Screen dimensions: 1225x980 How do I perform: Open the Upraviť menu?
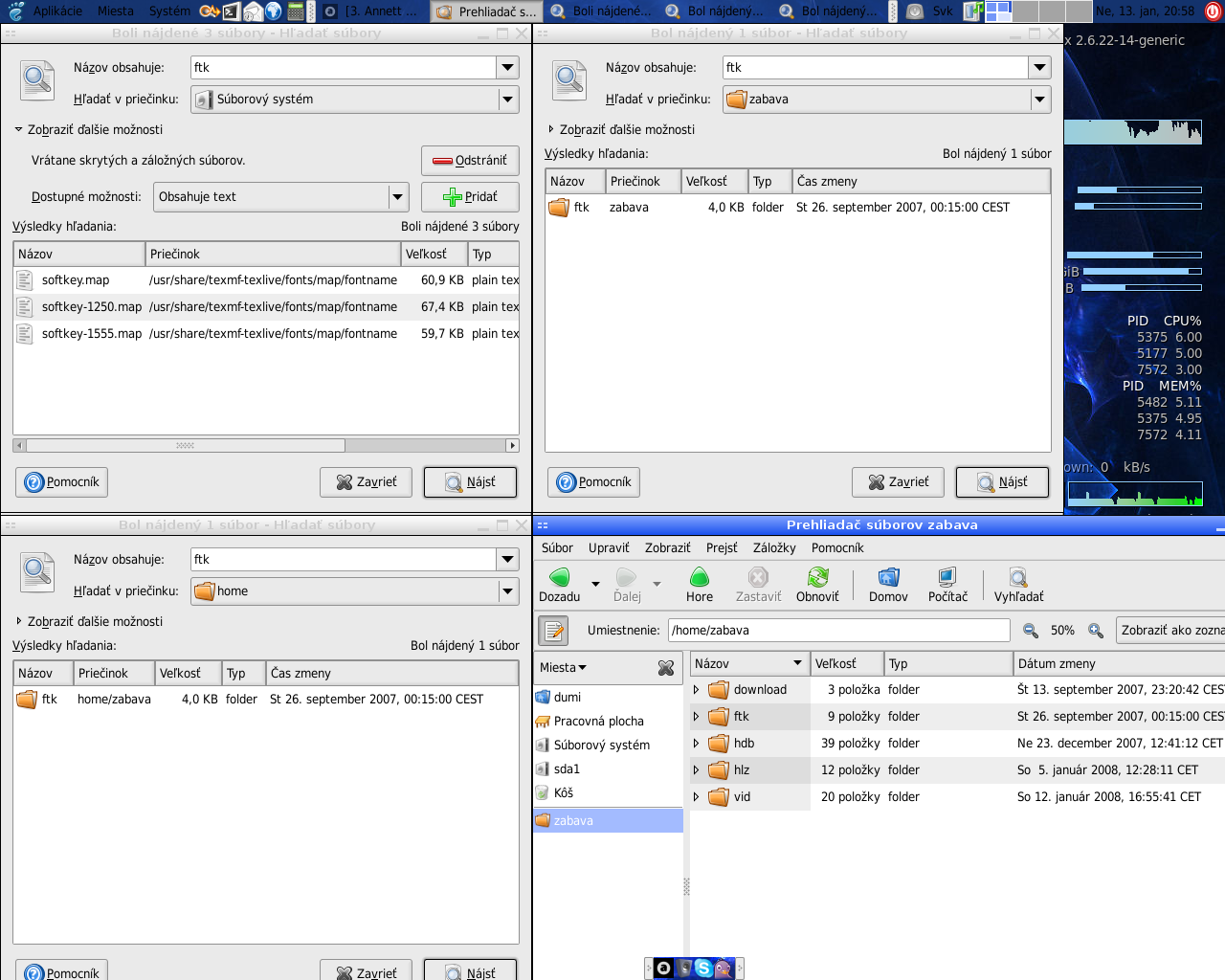(x=609, y=548)
